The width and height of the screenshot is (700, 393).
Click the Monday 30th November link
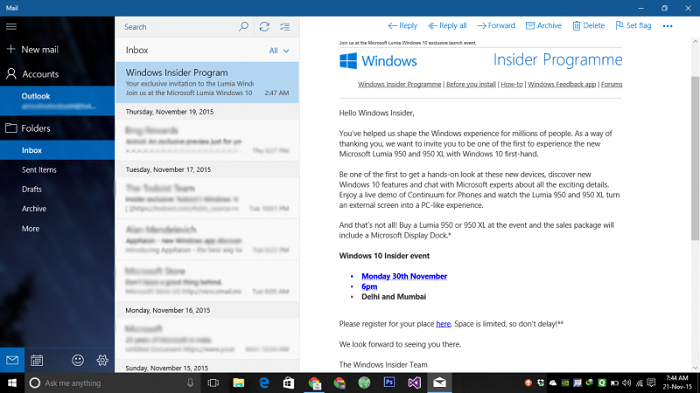pyautogui.click(x=404, y=276)
